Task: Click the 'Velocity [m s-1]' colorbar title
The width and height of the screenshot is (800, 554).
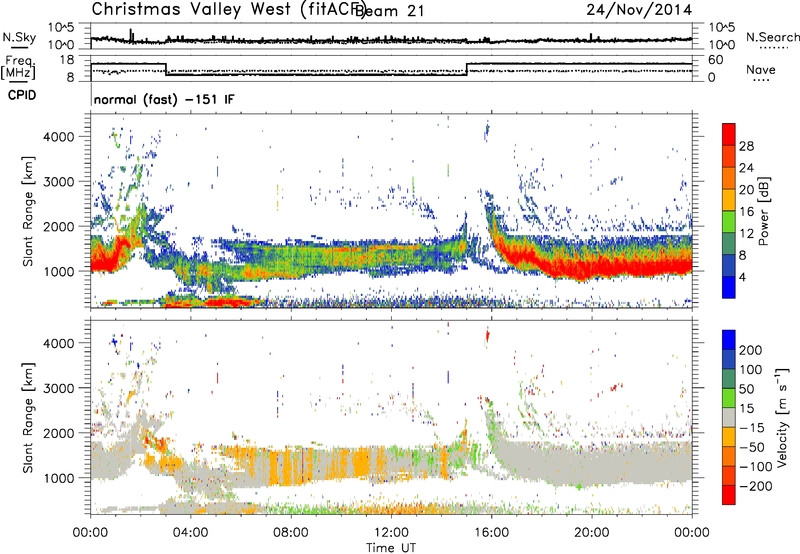Action: [782, 417]
